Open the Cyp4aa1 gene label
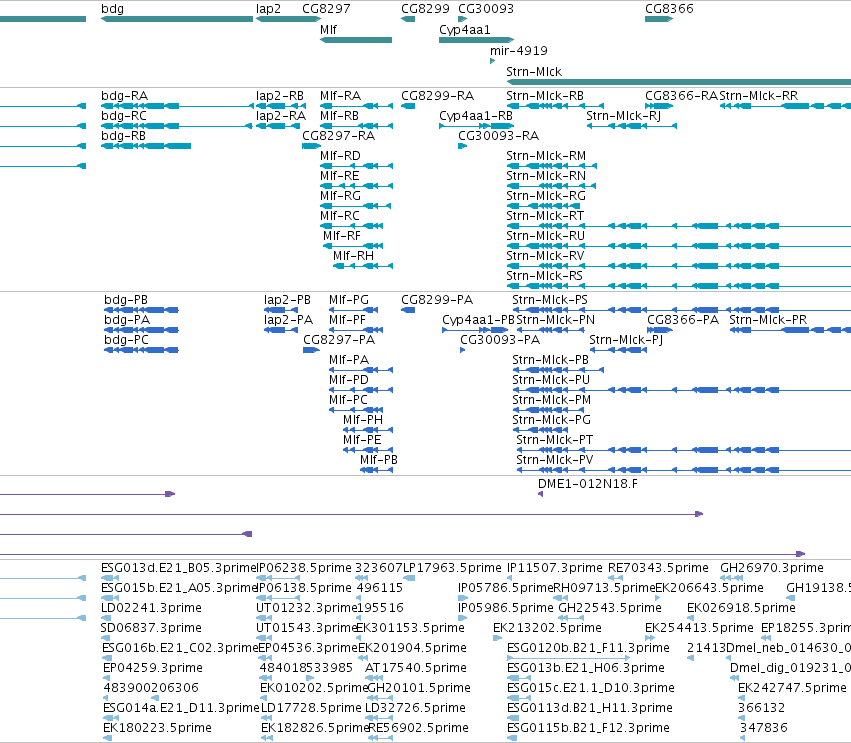Screen dimensions: 851x743 (465, 29)
